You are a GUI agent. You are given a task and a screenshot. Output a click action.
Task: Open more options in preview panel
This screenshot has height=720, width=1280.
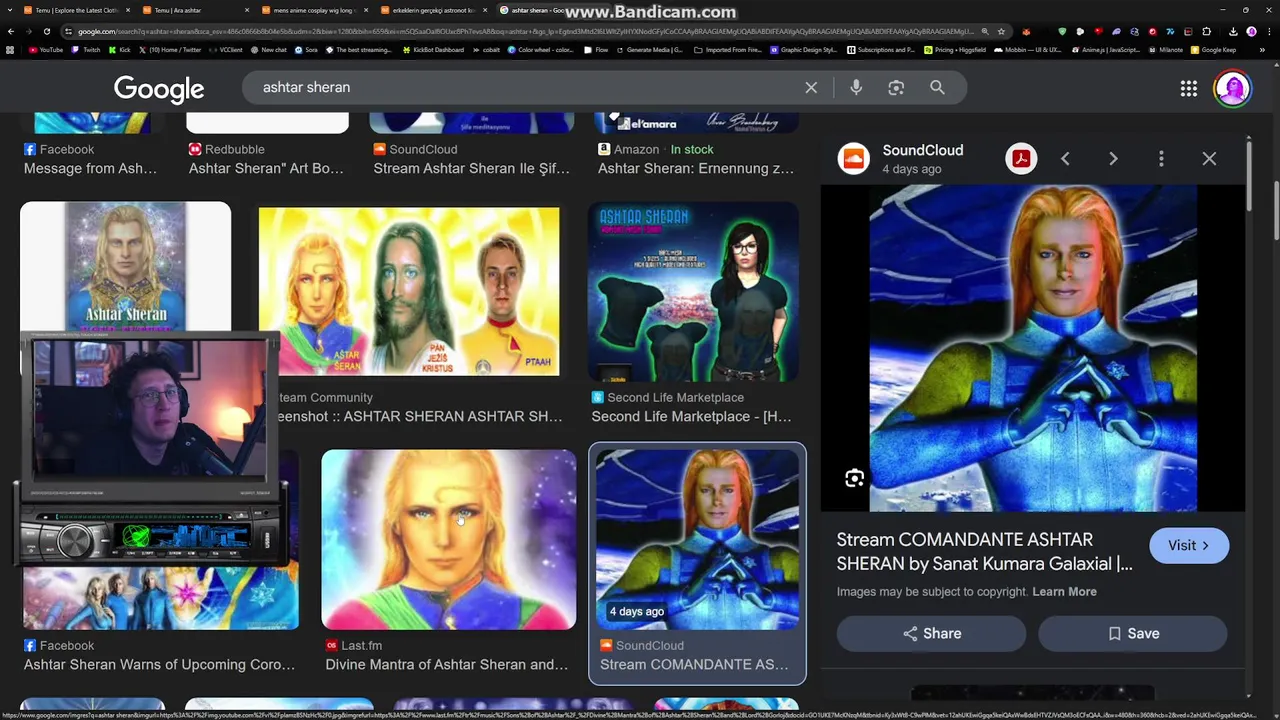click(1161, 159)
